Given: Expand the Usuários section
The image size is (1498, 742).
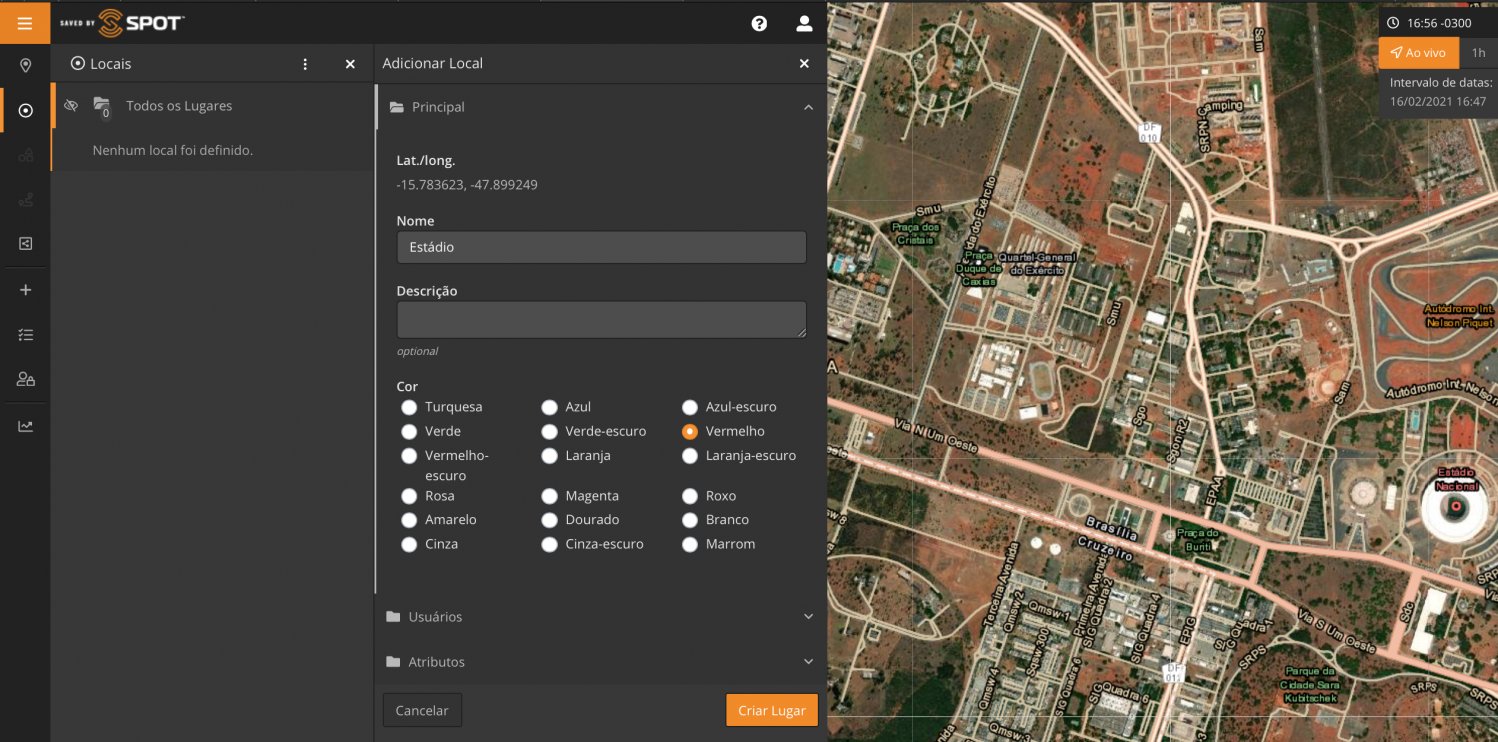Looking at the screenshot, I should click(x=808, y=617).
